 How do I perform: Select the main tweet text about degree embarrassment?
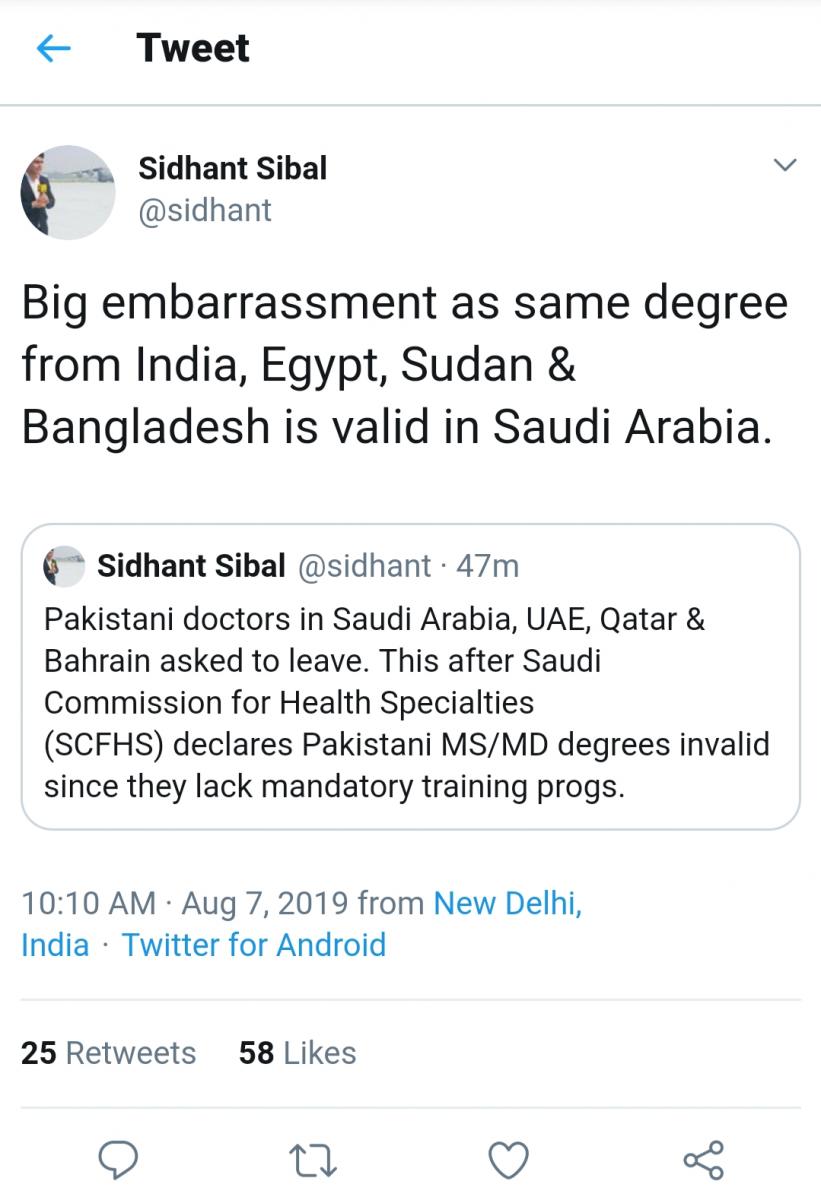[405, 366]
